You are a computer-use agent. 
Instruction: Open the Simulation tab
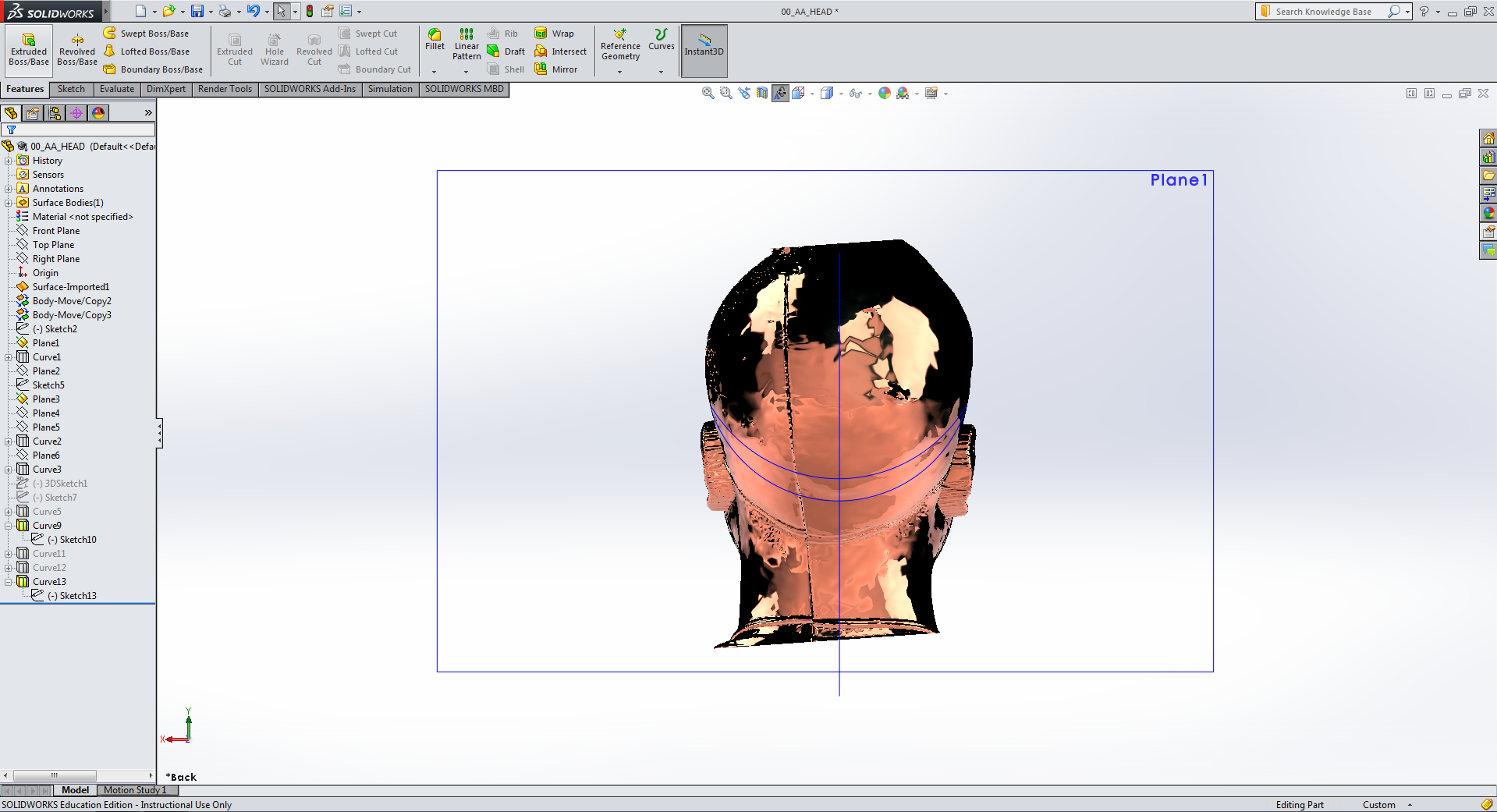[390, 89]
